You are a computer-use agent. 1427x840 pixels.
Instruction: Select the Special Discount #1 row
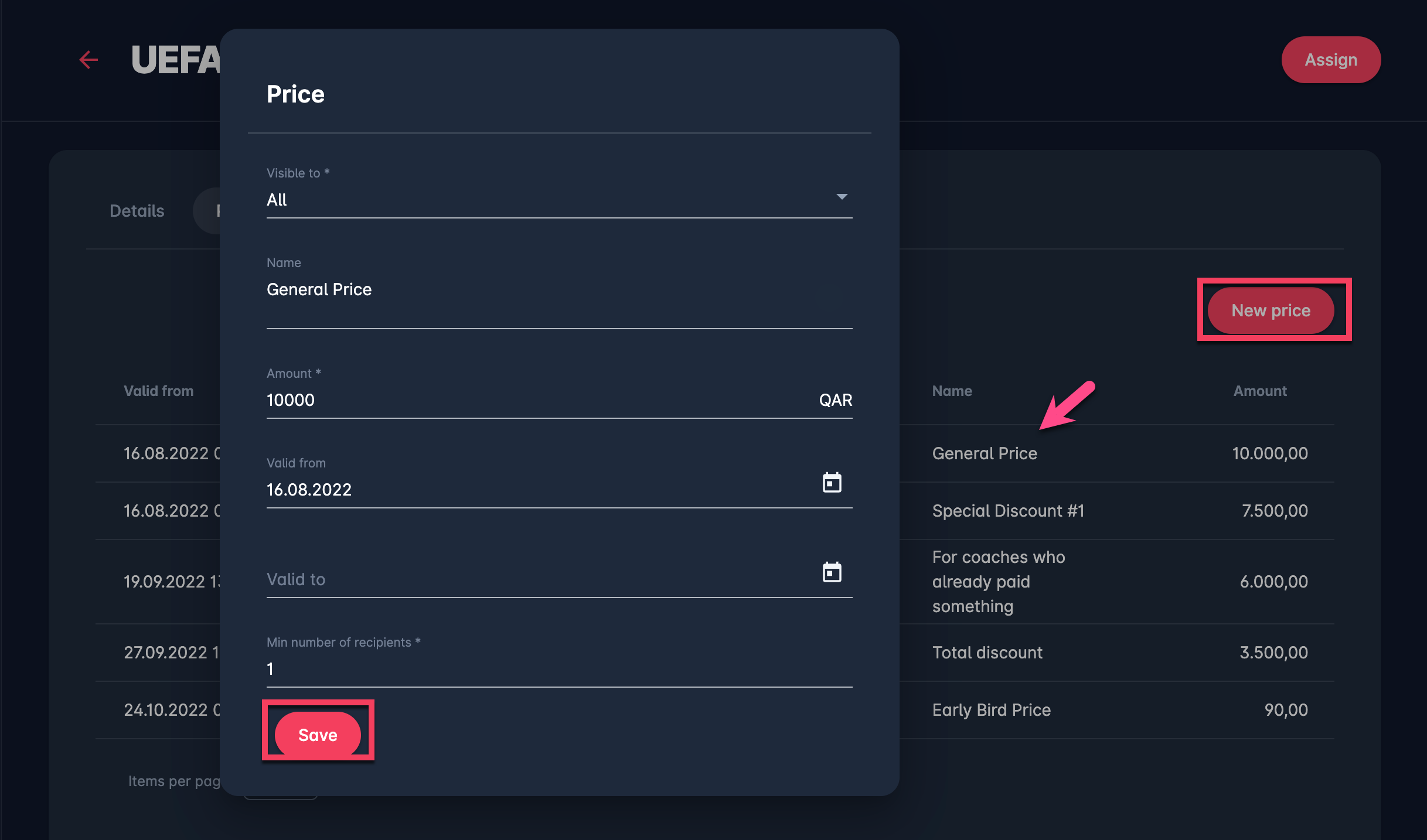1008,511
